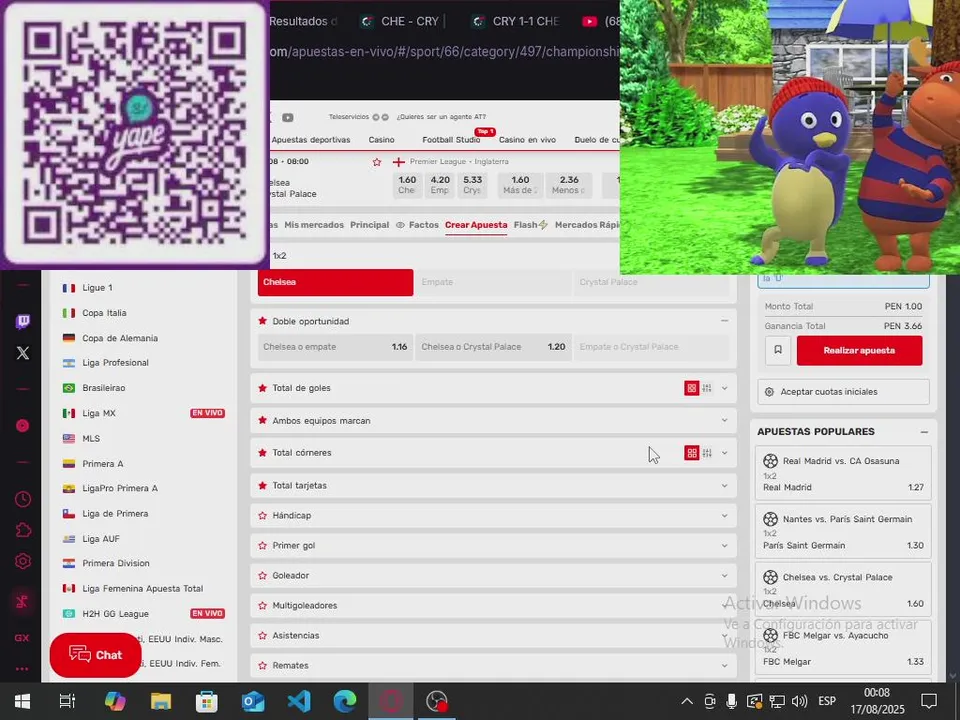Viewport: 960px width, 720px height.
Task: Expand the Total córneres market chevron
Action: [x=725, y=453]
